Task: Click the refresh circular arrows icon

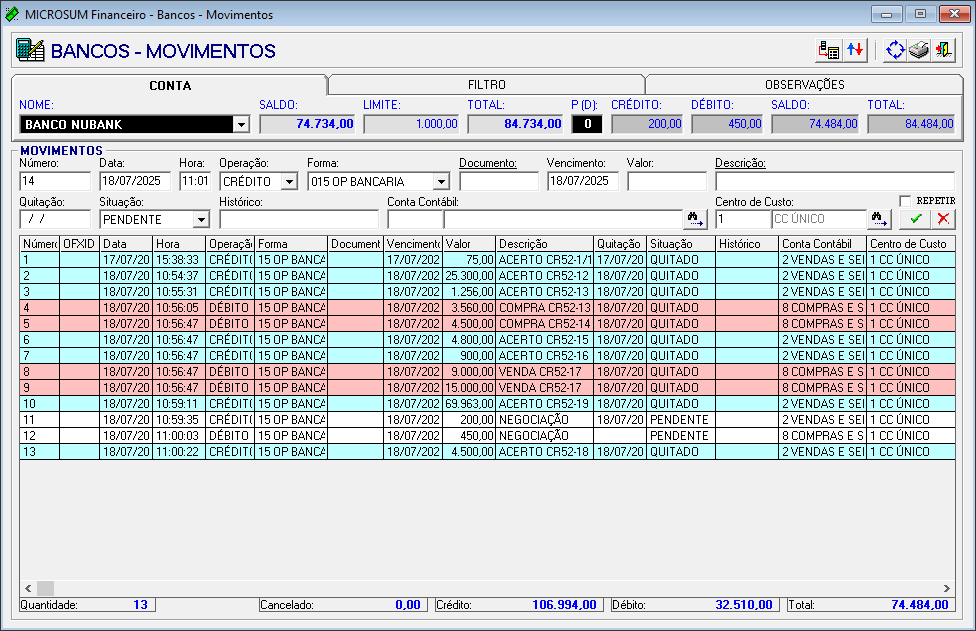Action: click(895, 50)
